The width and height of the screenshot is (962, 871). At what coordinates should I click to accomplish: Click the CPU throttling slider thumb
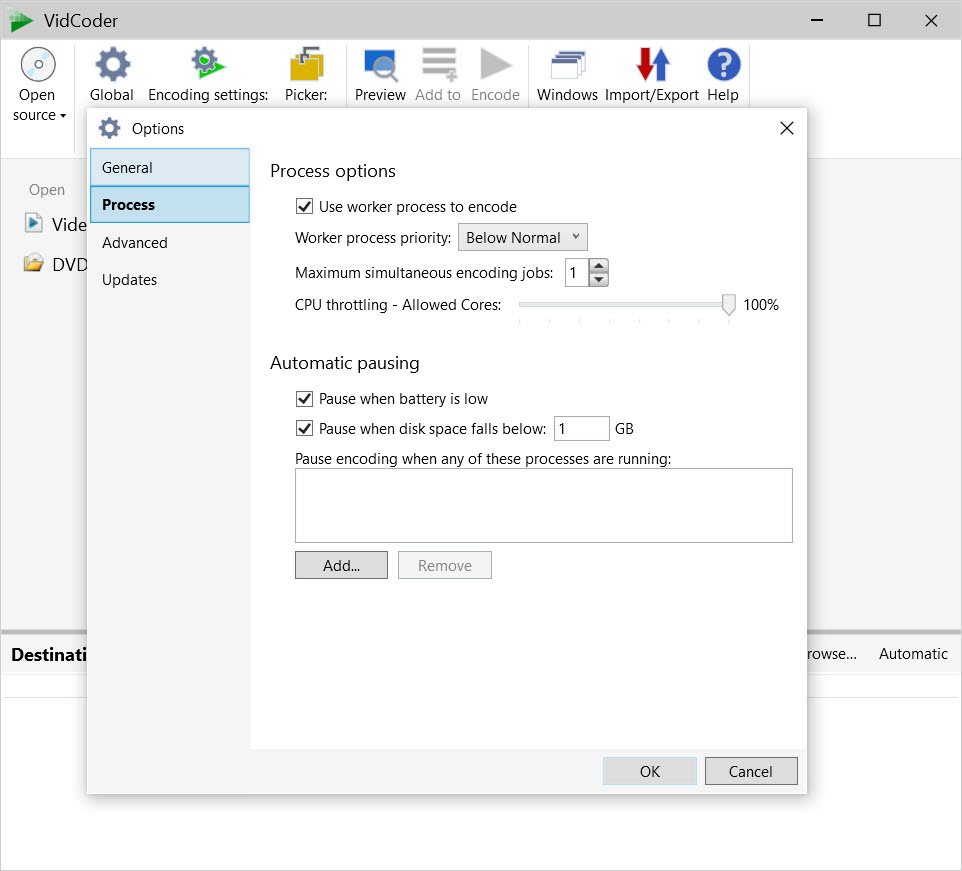point(728,304)
